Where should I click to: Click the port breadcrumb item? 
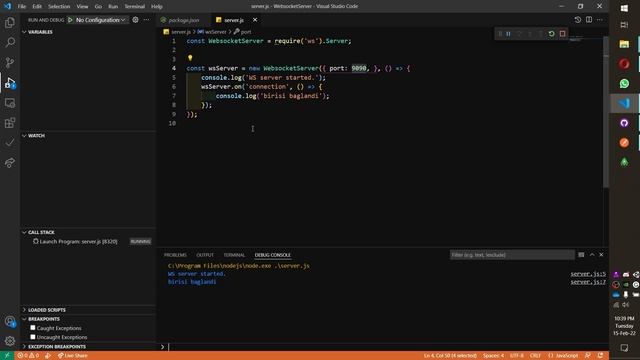[x=242, y=32]
